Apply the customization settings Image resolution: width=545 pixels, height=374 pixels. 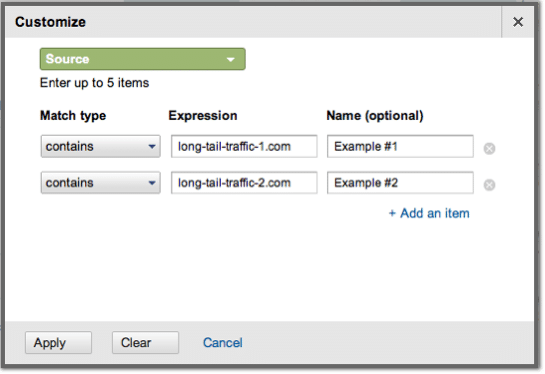pyautogui.click(x=58, y=343)
